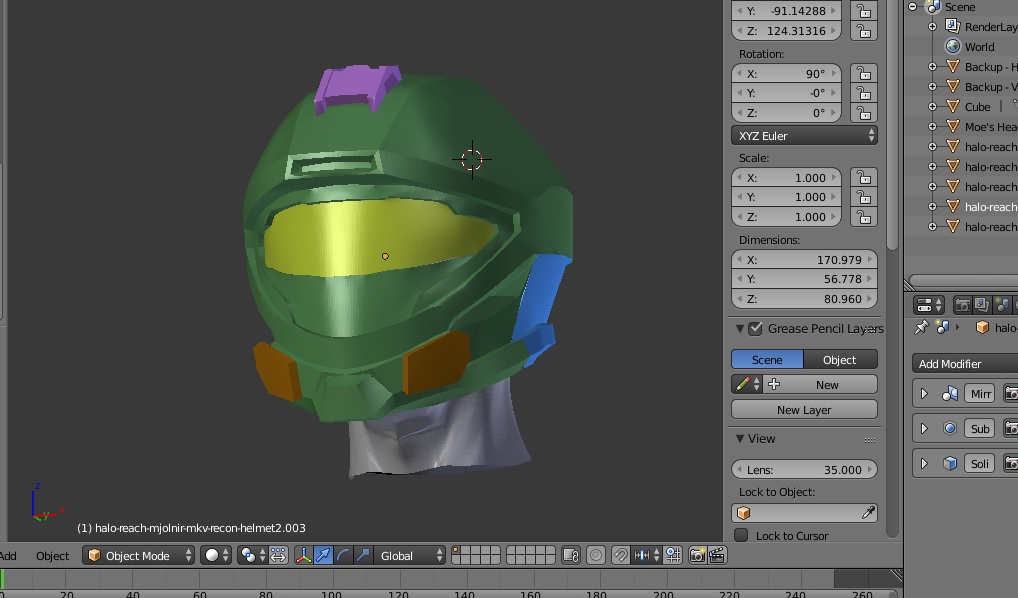Toggle the 3D manipulator widget icon
1018x598 pixels.
point(303,556)
